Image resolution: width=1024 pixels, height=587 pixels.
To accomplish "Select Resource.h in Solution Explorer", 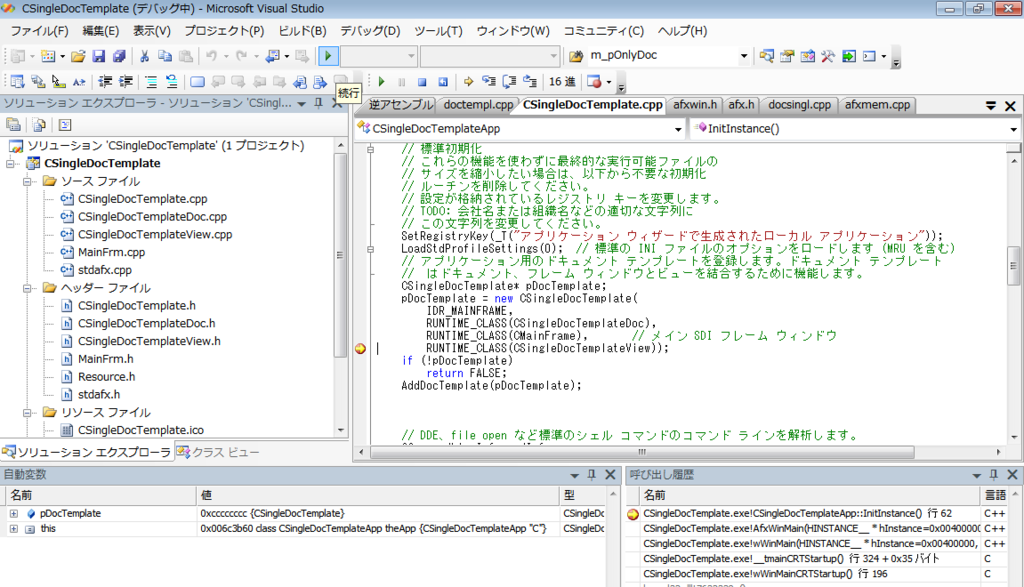I will pyautogui.click(x=106, y=377).
